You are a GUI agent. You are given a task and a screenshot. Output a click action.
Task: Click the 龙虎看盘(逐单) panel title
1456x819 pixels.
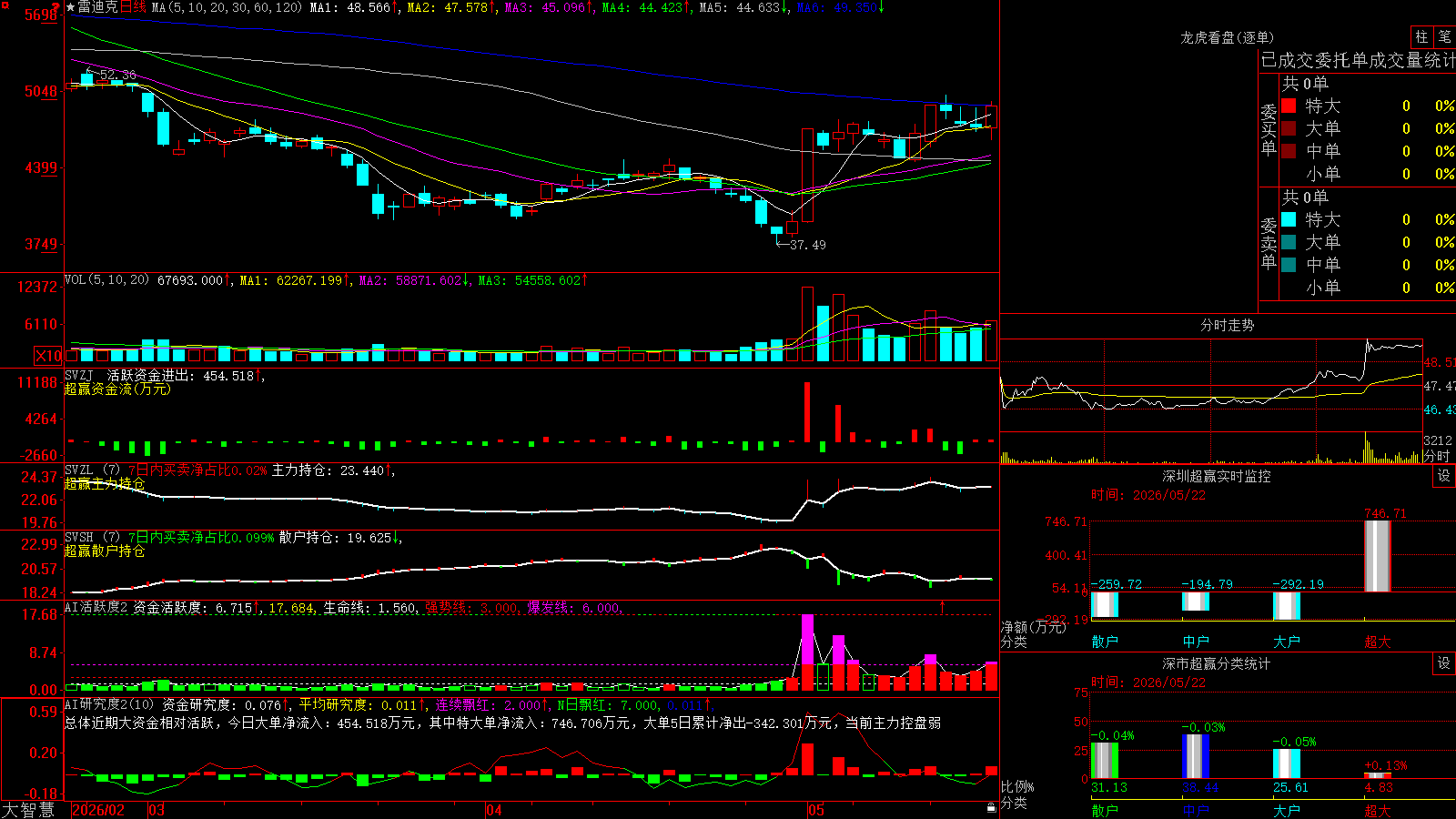point(1227,37)
